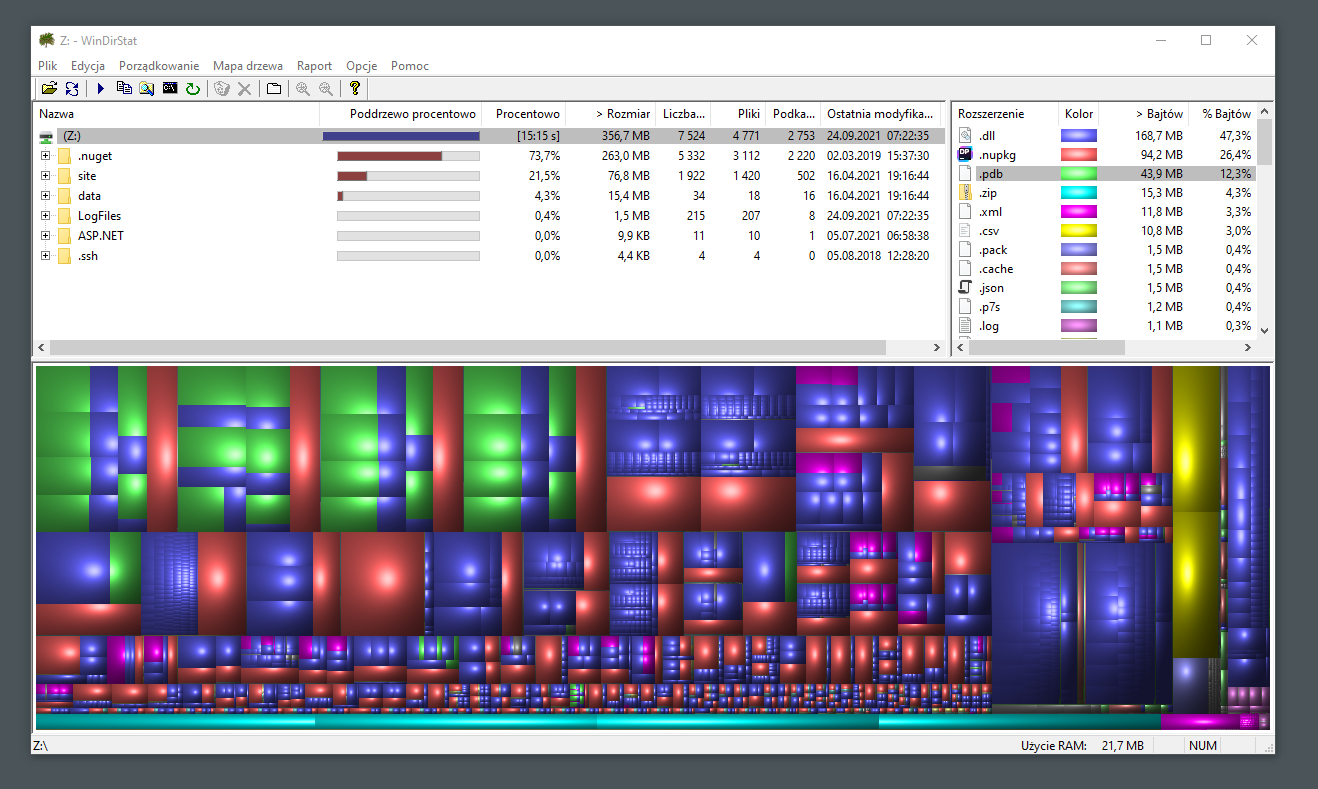Sort by the > Rozmiar column header

(x=611, y=114)
